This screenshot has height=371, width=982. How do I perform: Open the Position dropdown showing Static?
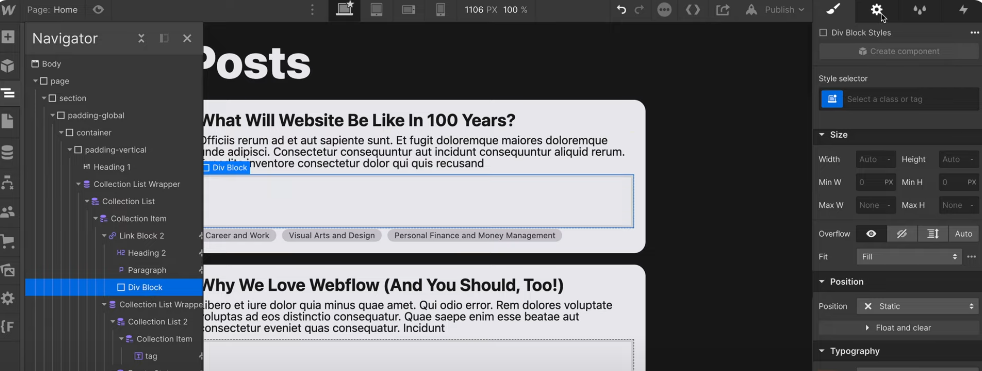(916, 306)
